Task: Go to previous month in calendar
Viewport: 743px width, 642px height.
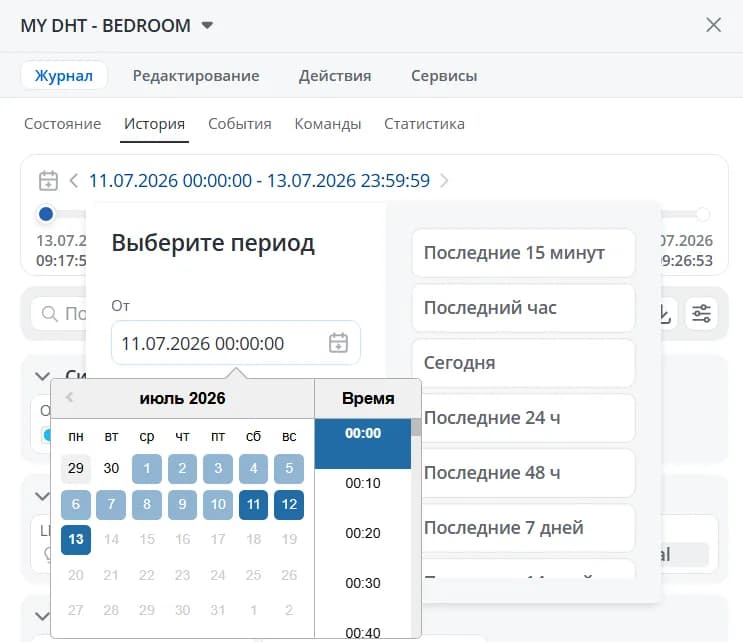Action: coord(69,397)
